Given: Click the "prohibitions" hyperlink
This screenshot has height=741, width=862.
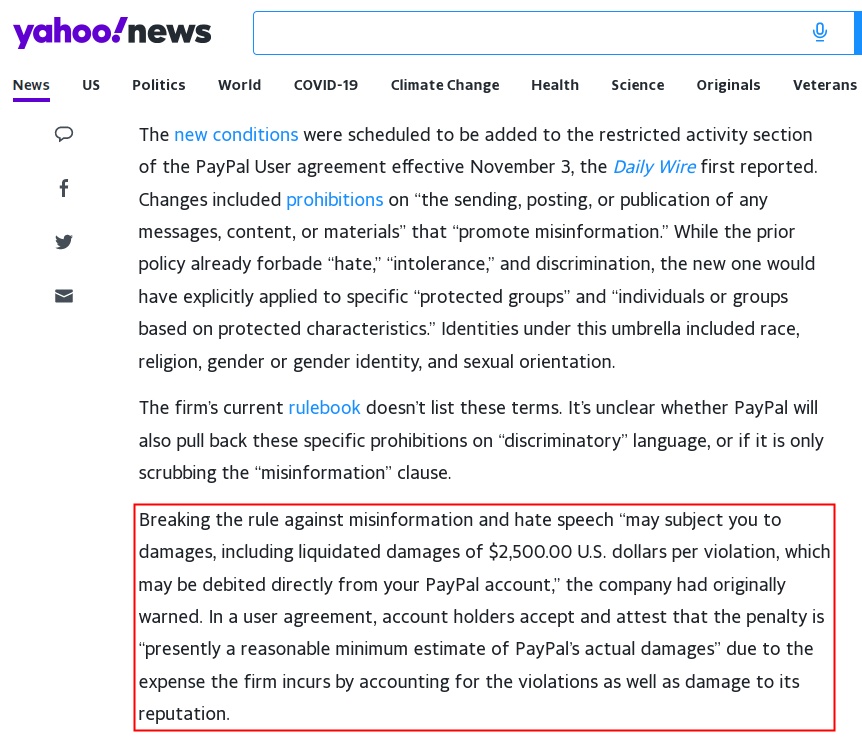Looking at the screenshot, I should point(334,200).
